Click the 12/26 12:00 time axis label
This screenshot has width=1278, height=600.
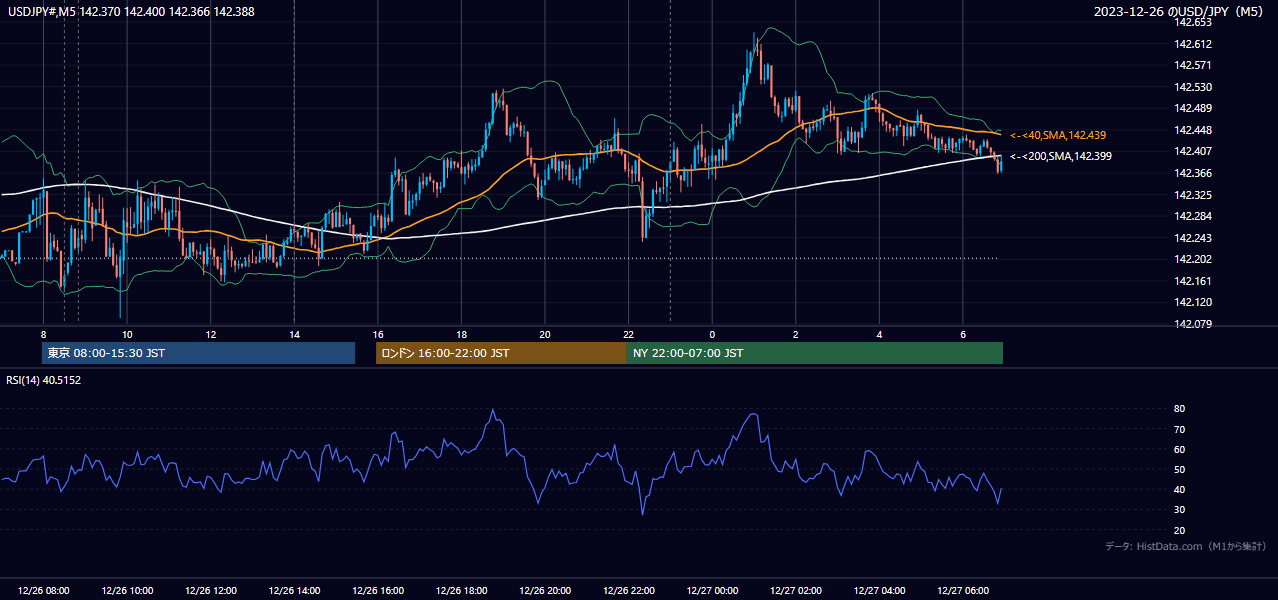[x=210, y=591]
